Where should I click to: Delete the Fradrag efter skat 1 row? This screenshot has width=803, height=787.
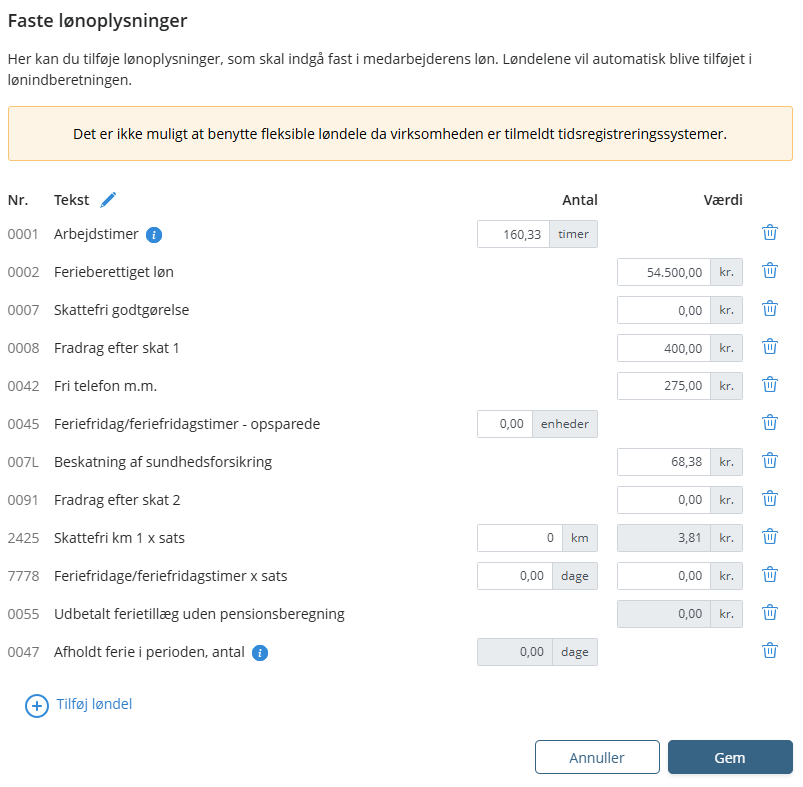pos(770,347)
